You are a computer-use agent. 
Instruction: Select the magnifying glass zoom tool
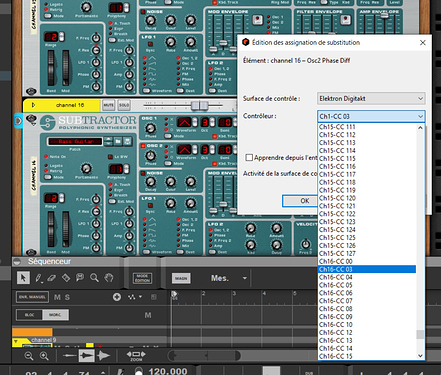(94, 278)
